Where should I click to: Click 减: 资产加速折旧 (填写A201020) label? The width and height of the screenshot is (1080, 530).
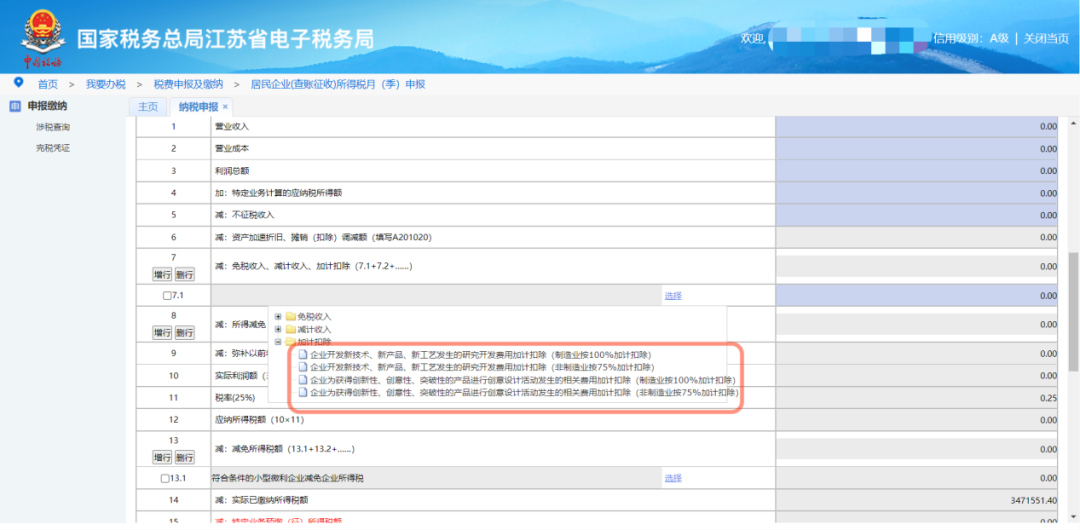pos(323,237)
